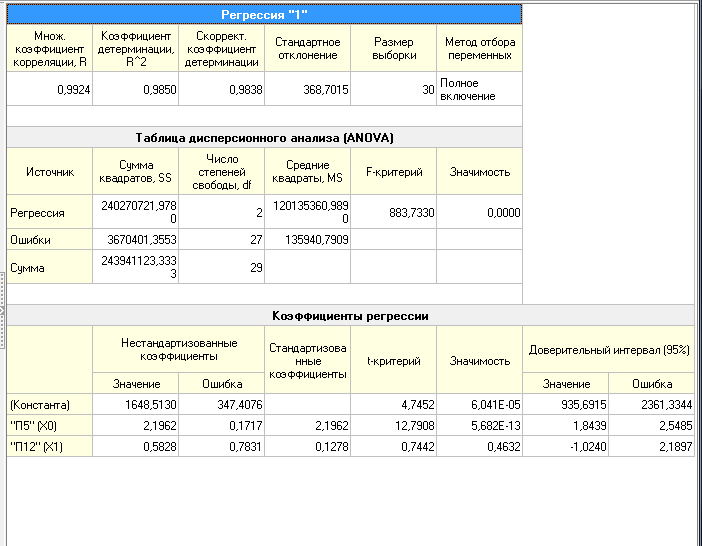Select the П5 error value 0,1717

pyautogui.click(x=222, y=425)
